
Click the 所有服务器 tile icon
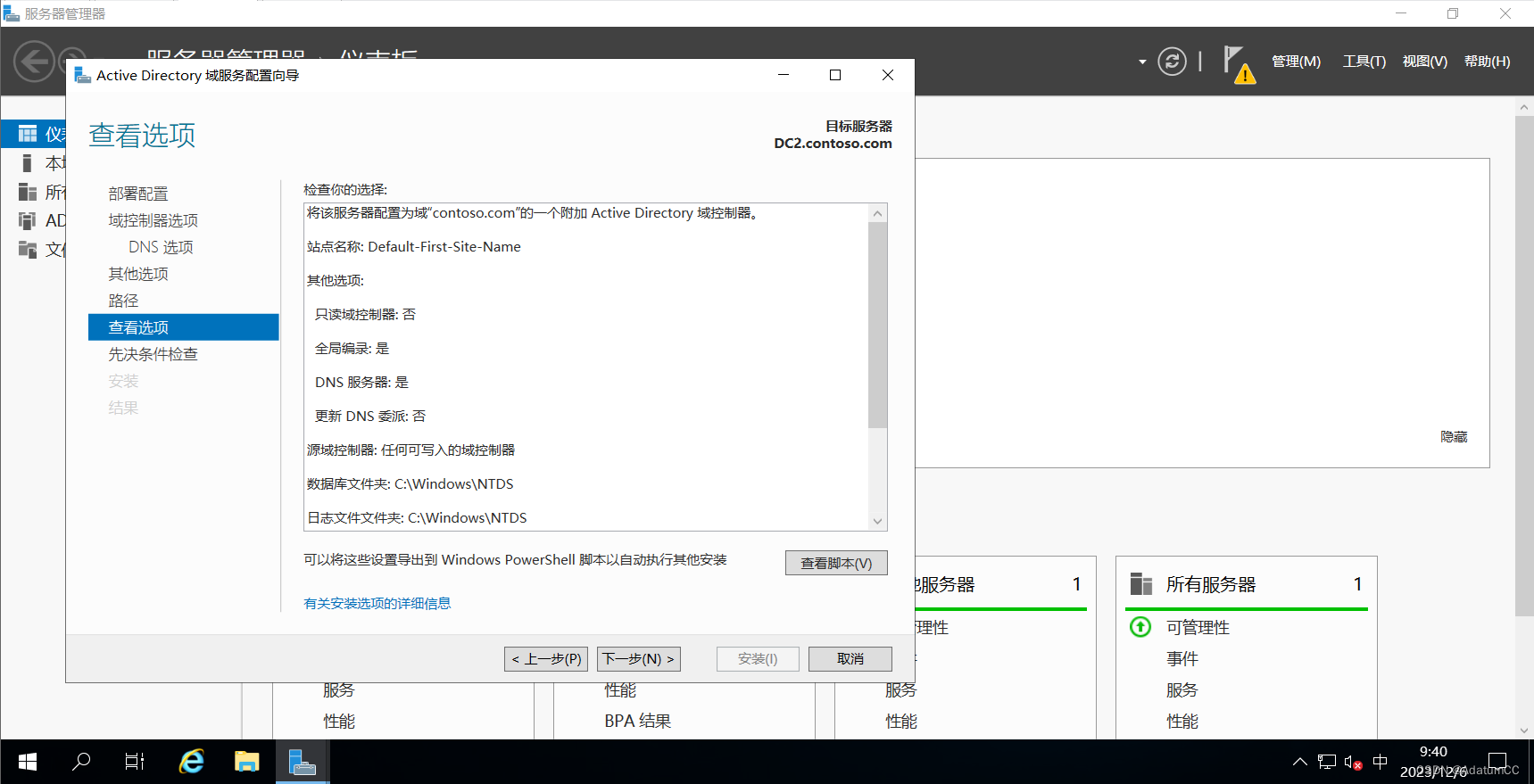point(1141,584)
